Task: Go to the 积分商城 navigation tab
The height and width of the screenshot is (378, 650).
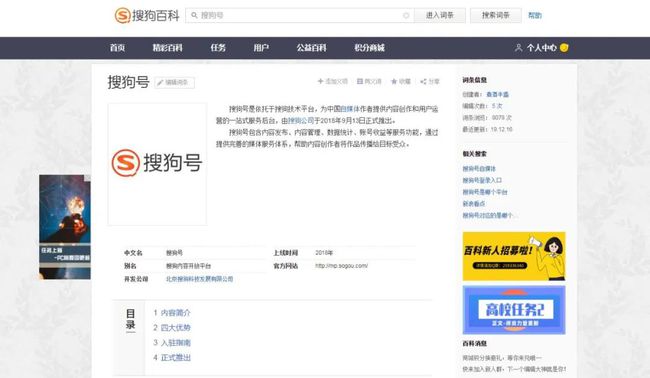Action: point(369,48)
